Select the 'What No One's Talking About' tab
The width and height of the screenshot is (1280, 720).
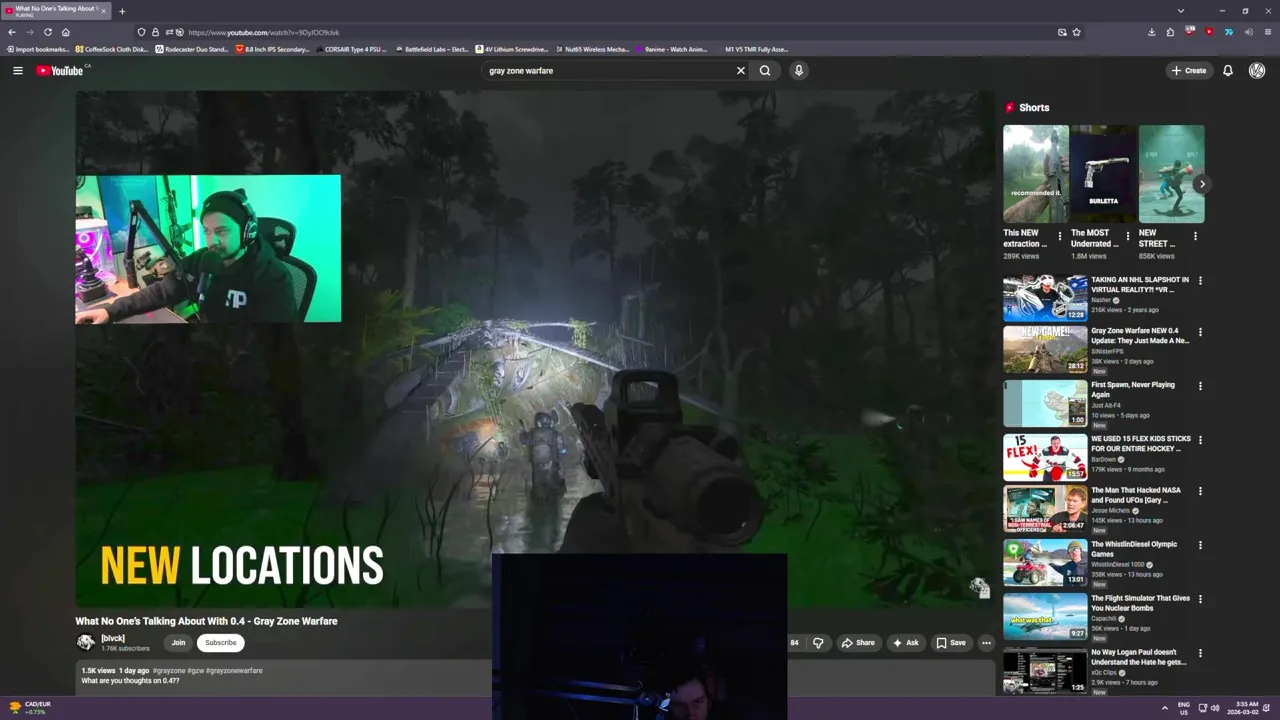pyautogui.click(x=56, y=10)
